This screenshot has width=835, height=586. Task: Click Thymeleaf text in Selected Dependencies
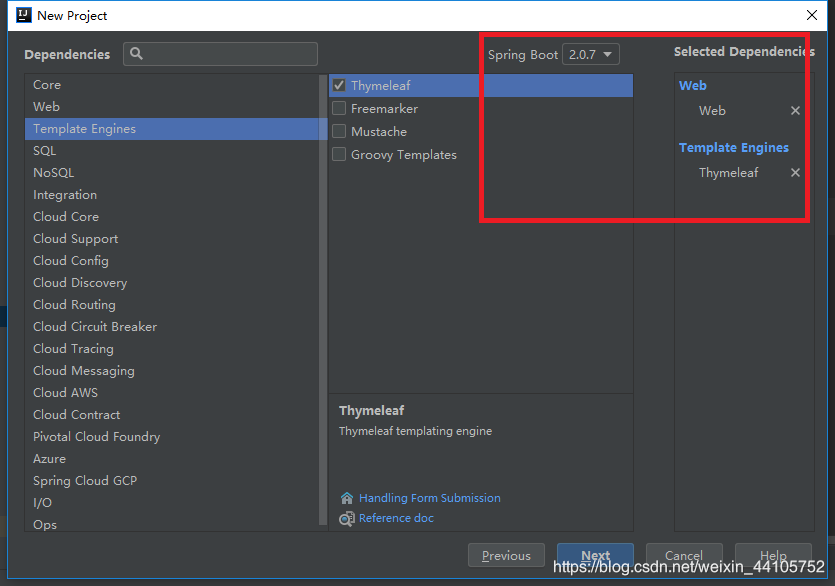coord(728,173)
